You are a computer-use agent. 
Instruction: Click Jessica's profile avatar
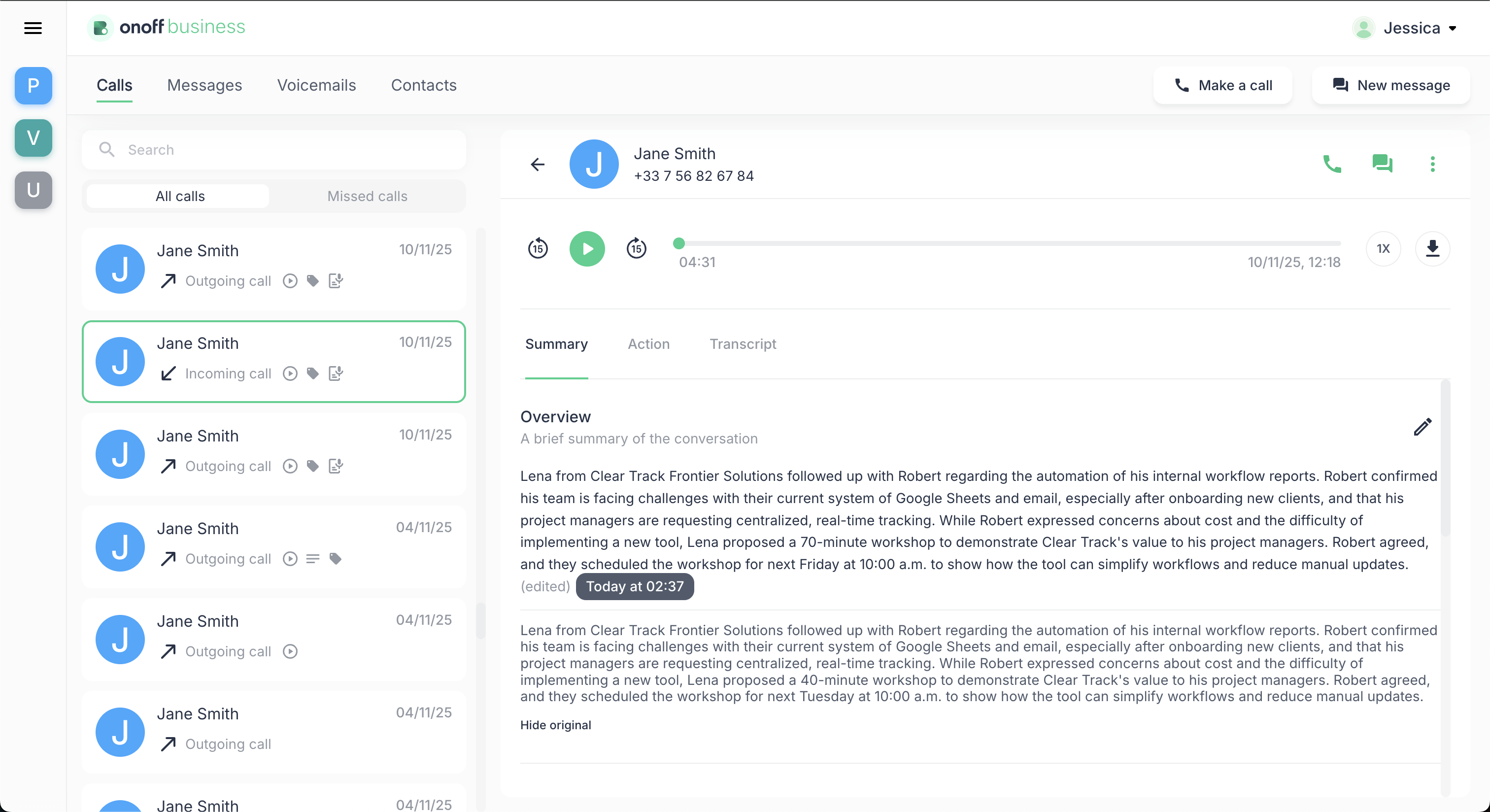pyautogui.click(x=1363, y=28)
